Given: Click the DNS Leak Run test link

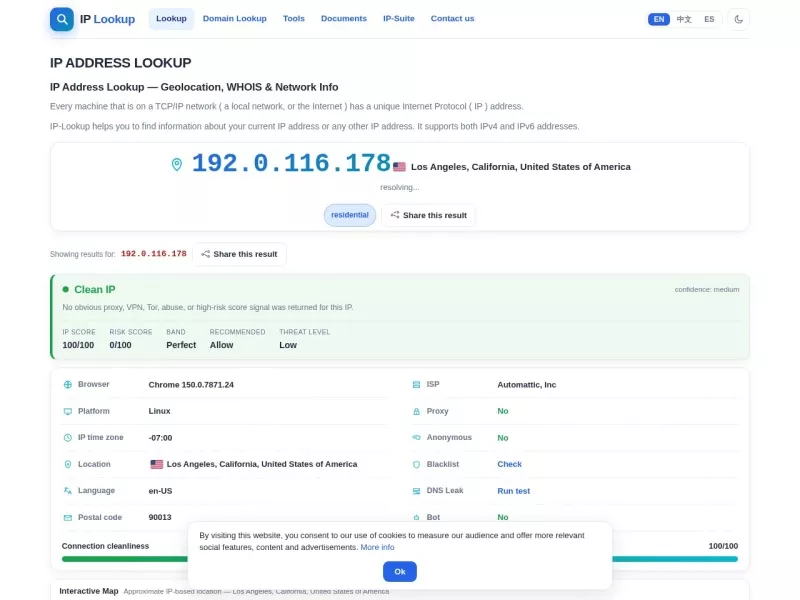Looking at the screenshot, I should (514, 491).
